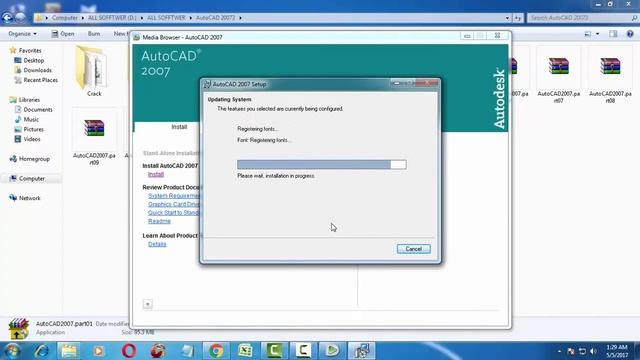The height and width of the screenshot is (360, 640).
Task: Open Homegroup in the sidebar
Action: (x=29, y=159)
